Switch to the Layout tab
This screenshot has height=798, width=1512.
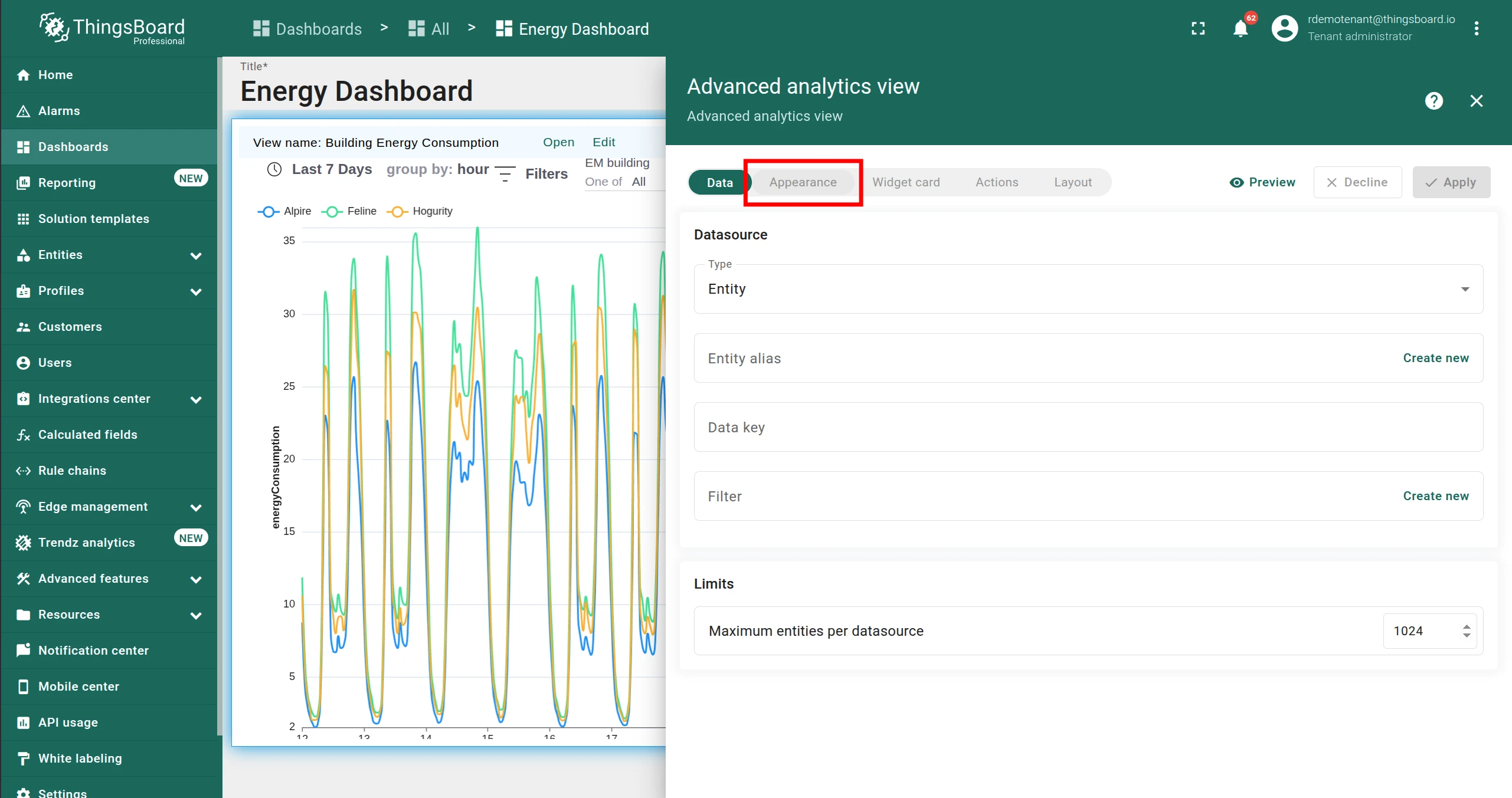1073,182
